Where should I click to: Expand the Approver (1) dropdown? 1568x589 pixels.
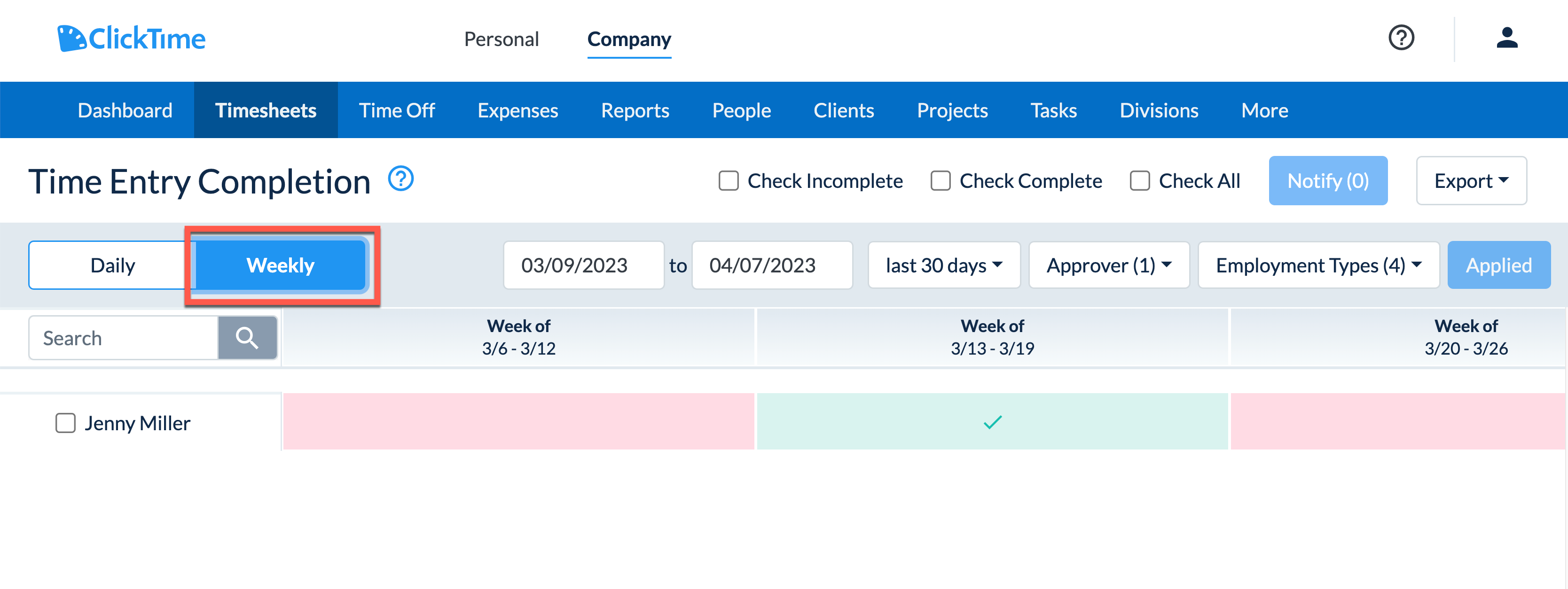1108,265
